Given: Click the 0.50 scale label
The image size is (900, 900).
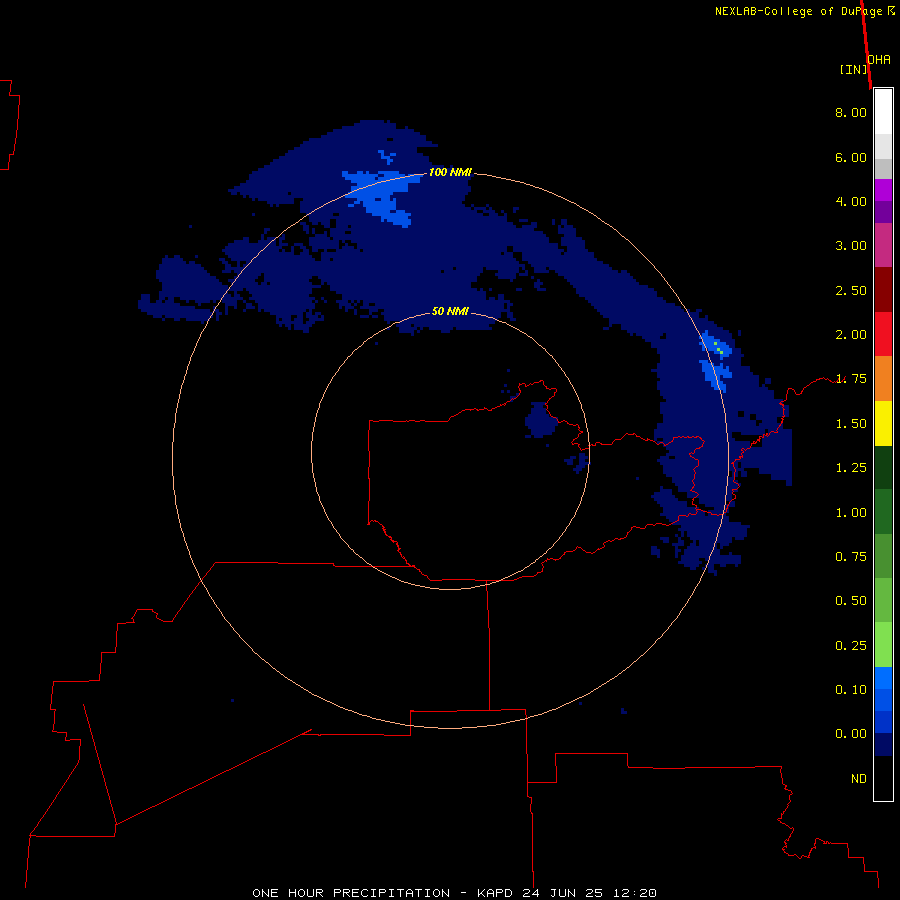Looking at the screenshot, I should coord(851,601).
